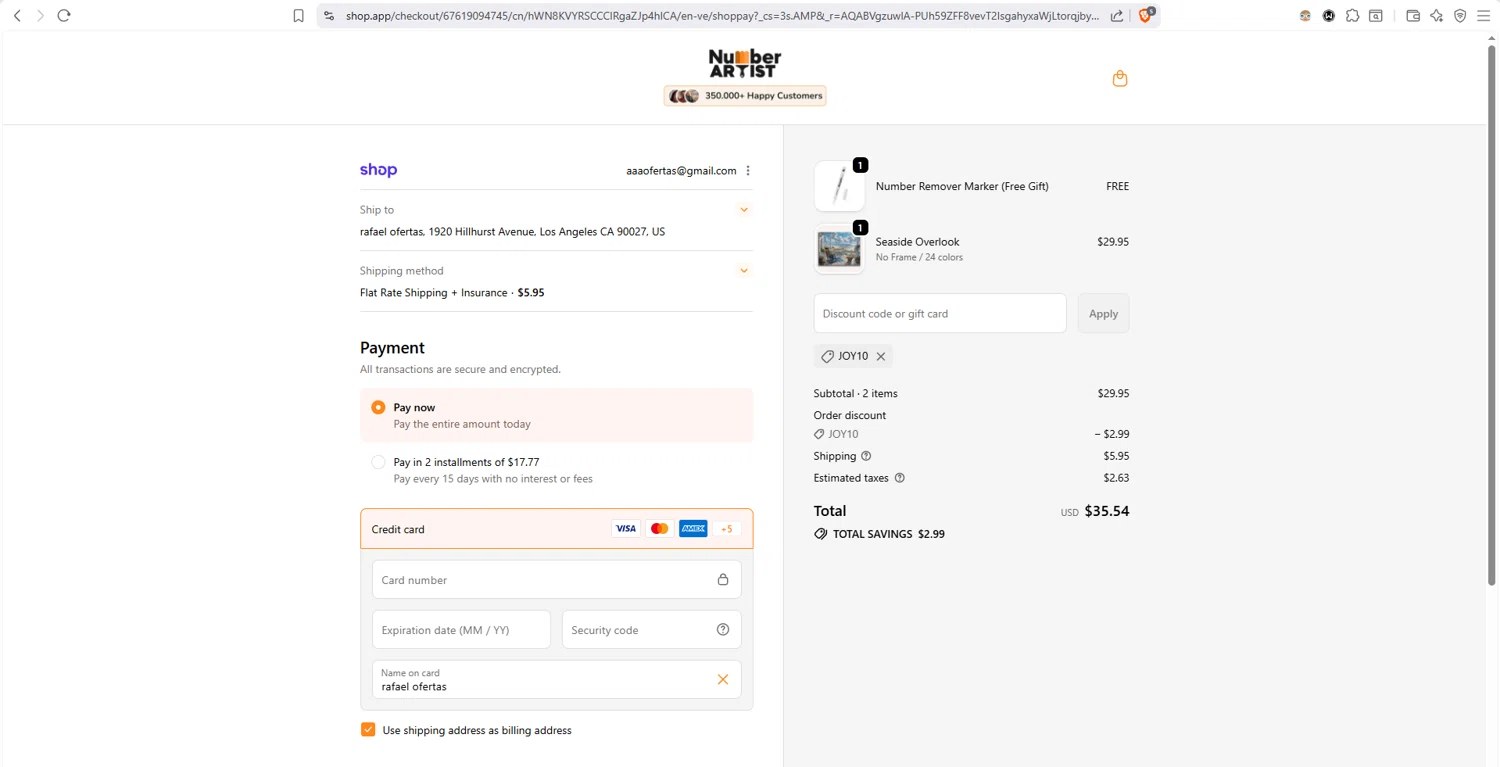Open Leo AI sparkle icon

pos(1437,16)
